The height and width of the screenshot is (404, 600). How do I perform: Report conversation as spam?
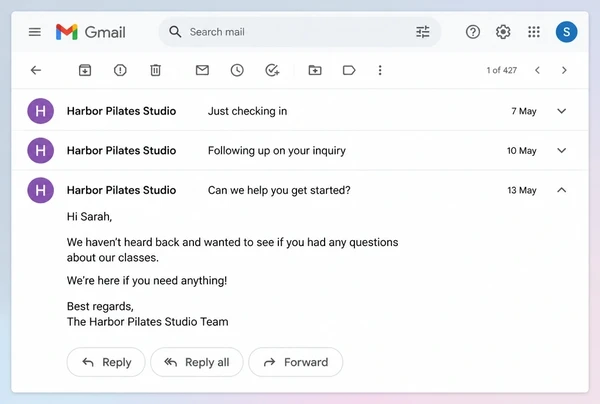pos(120,70)
